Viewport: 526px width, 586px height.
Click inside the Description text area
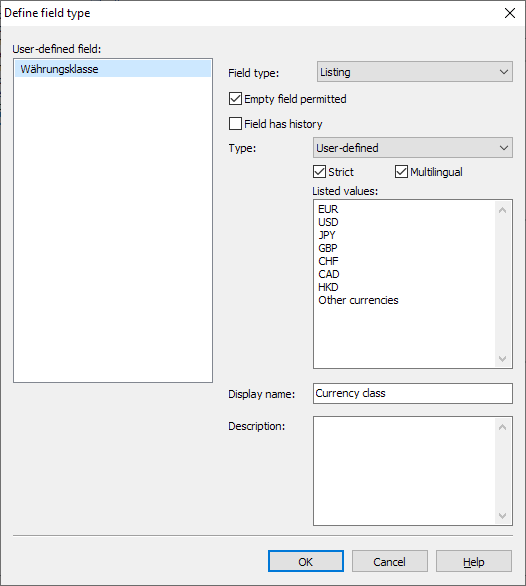pos(405,471)
